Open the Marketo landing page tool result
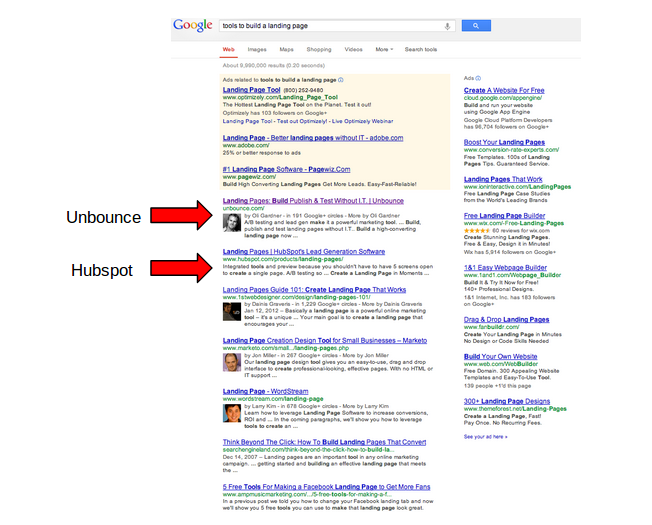 tap(325, 340)
